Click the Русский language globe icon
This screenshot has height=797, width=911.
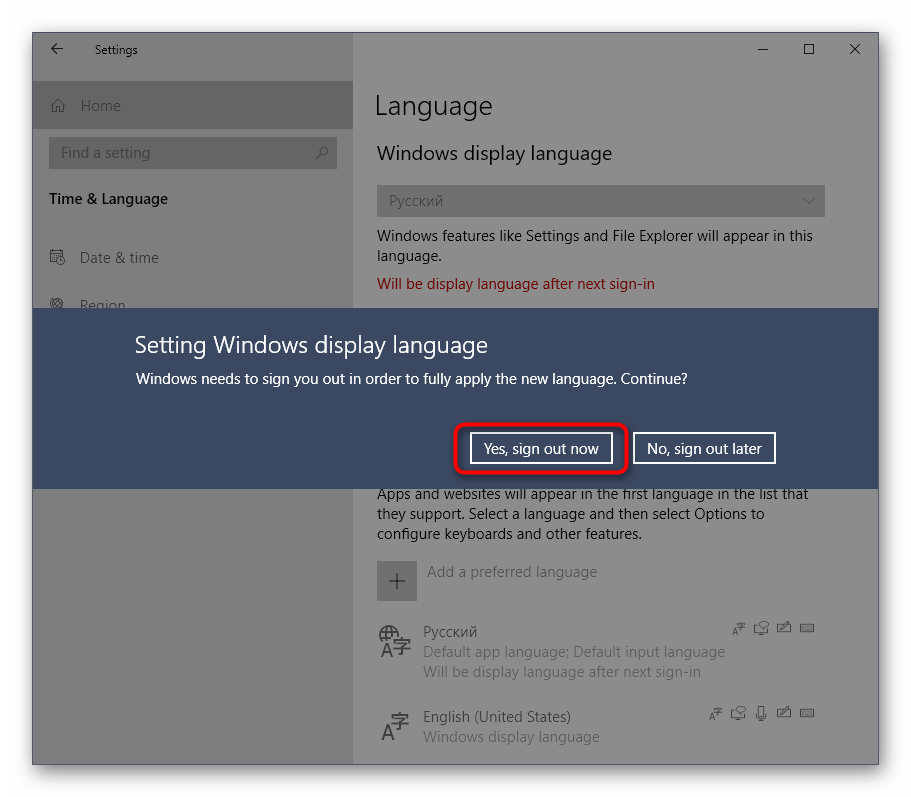tap(394, 642)
